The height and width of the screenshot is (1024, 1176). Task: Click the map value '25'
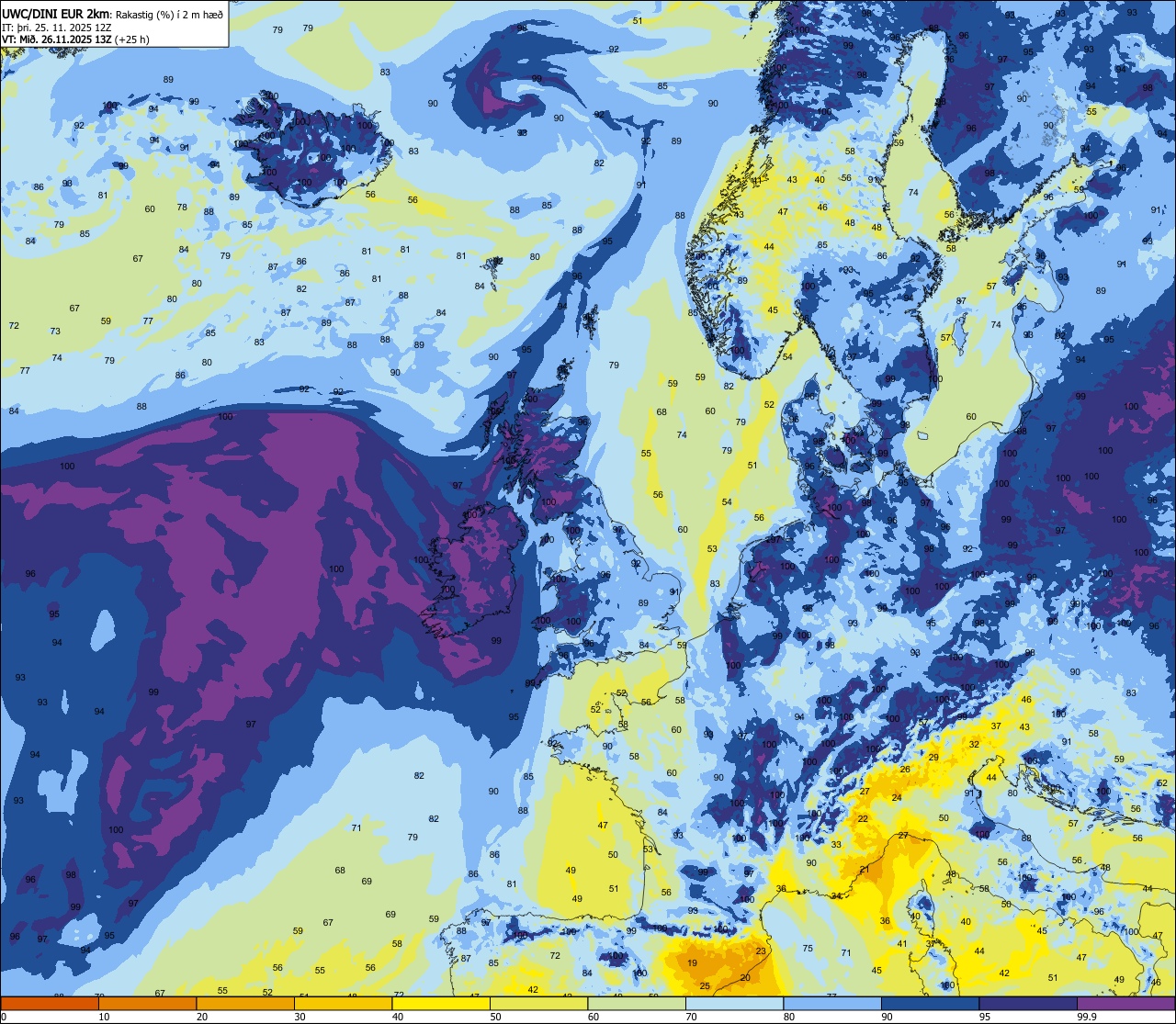705,986
